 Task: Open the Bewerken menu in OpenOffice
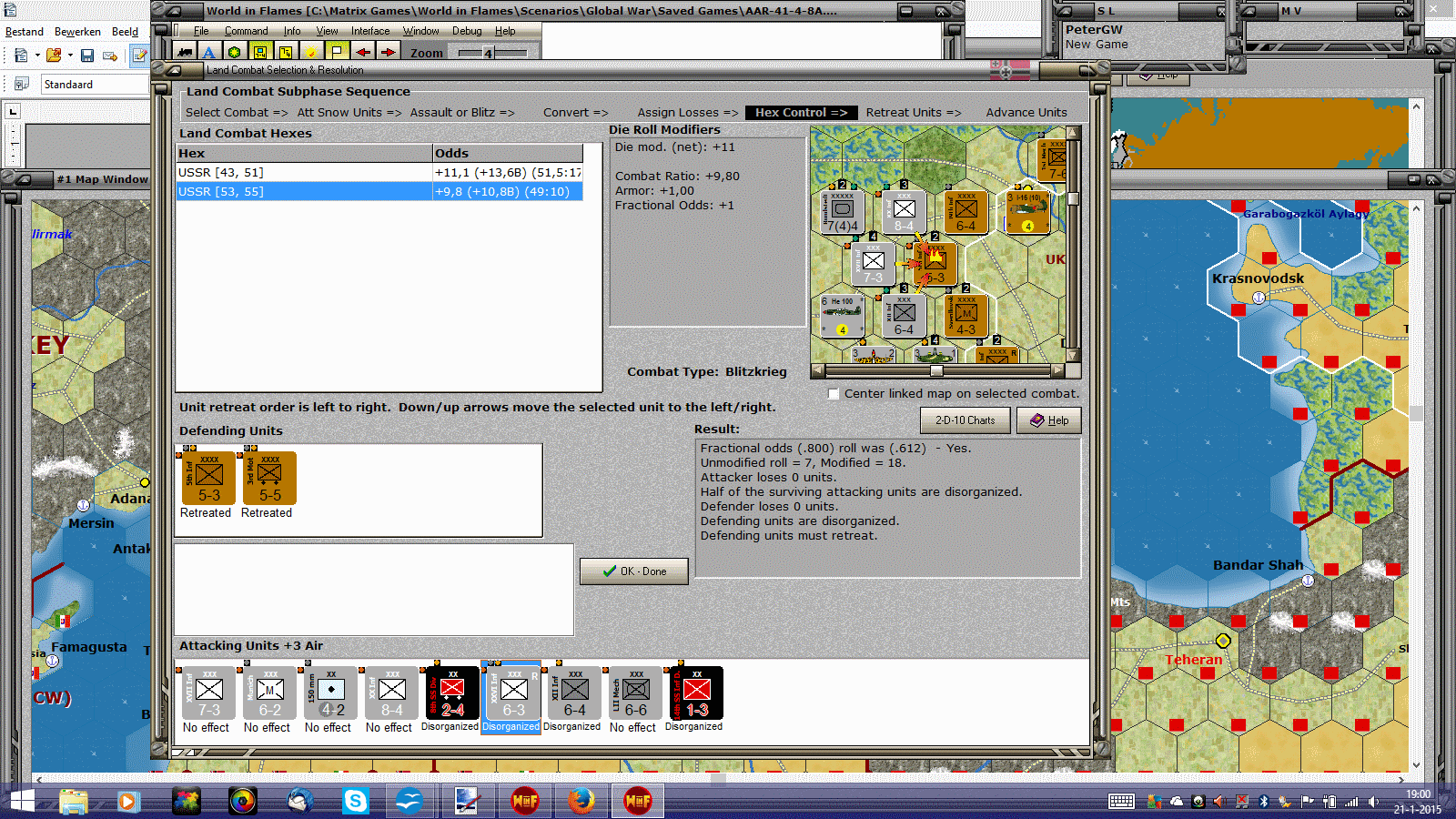click(x=77, y=32)
